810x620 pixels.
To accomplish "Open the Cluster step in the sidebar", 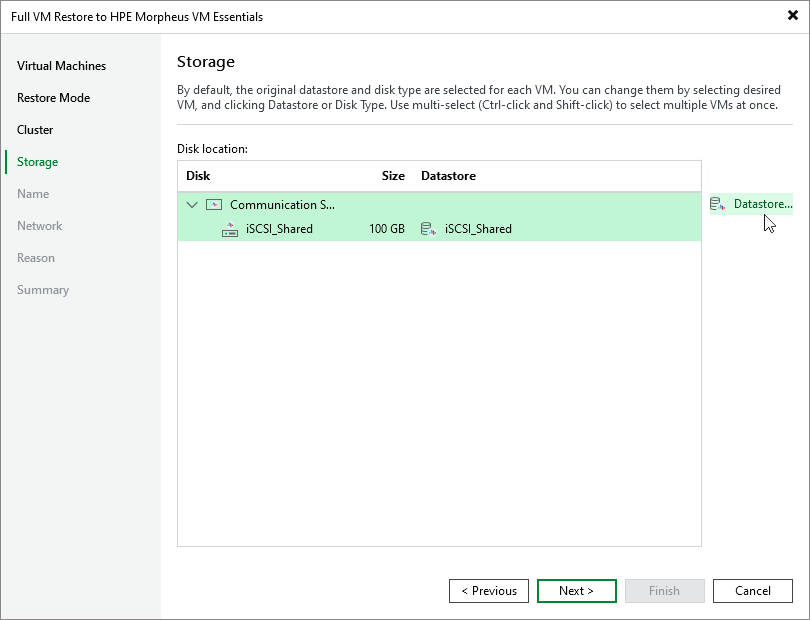I will click(35, 129).
